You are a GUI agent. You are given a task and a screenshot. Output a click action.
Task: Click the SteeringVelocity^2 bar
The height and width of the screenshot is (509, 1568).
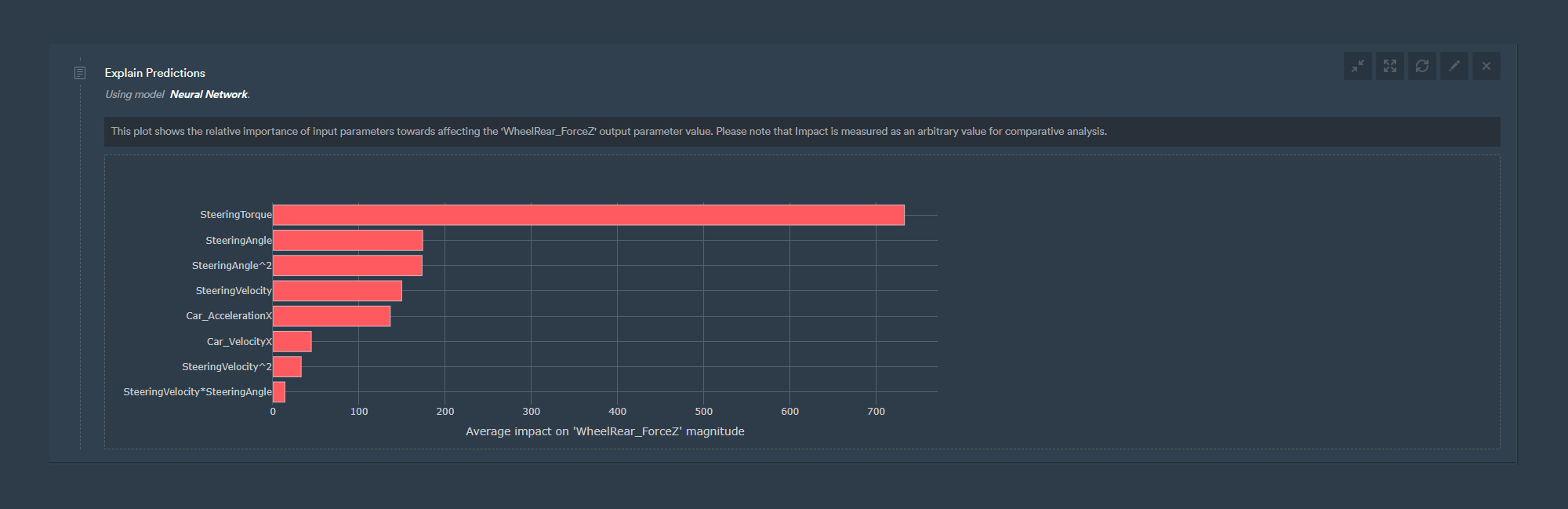click(x=287, y=366)
